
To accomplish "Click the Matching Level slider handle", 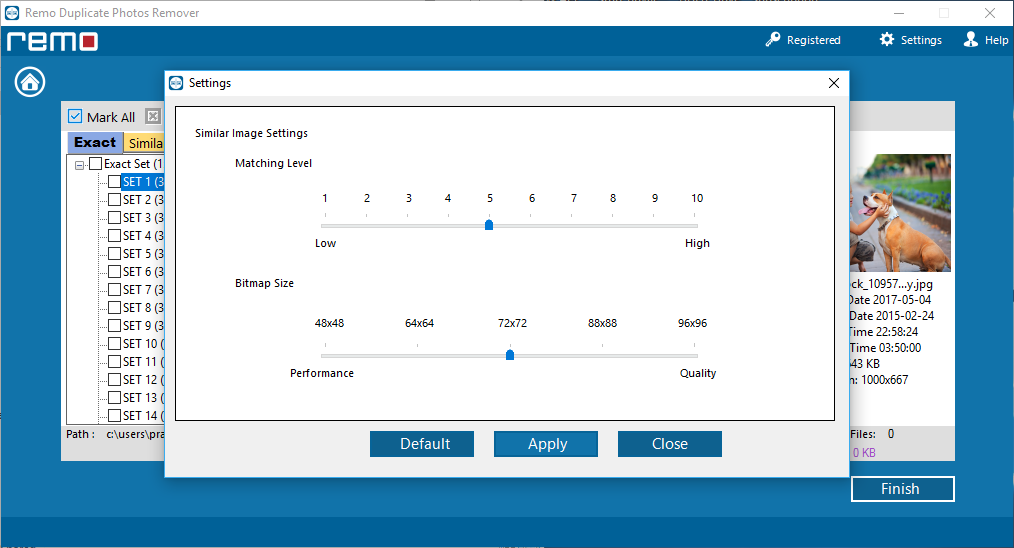I will click(489, 225).
